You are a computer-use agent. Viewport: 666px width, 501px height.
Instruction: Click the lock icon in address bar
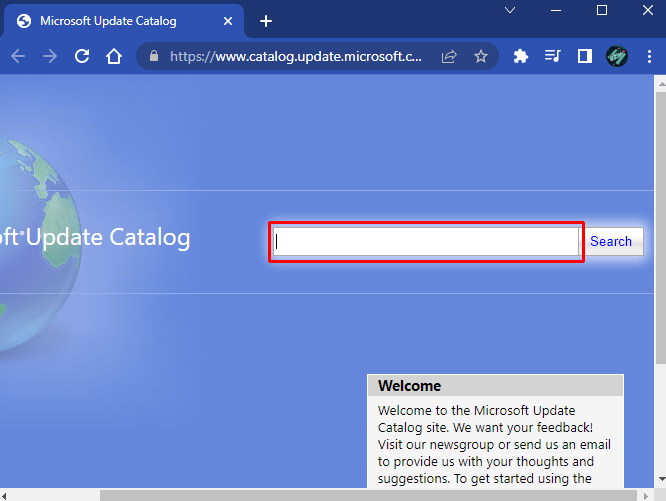[154, 56]
